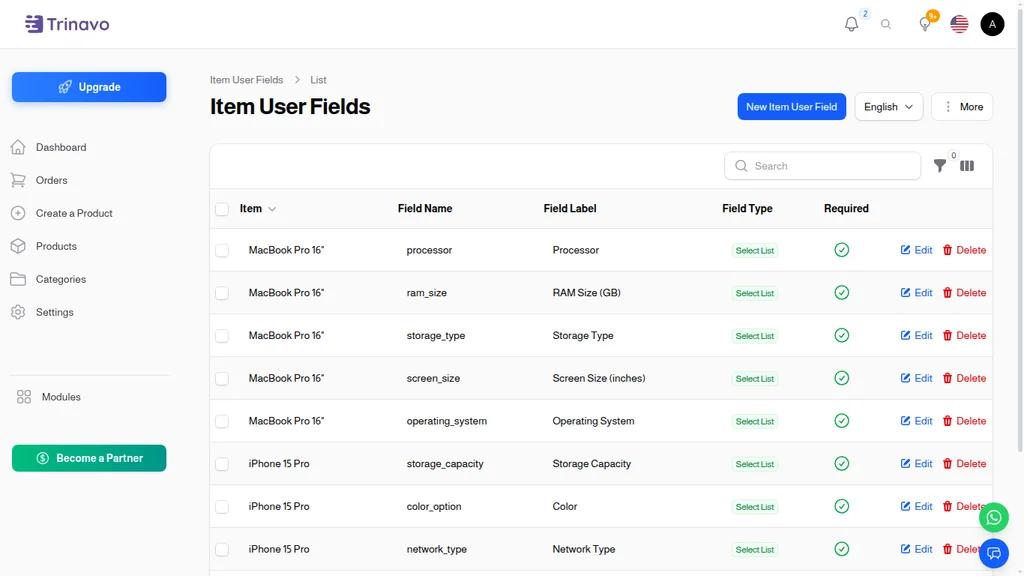Toggle the select-all checkbox in table header
The image size is (1024, 576).
click(x=222, y=209)
